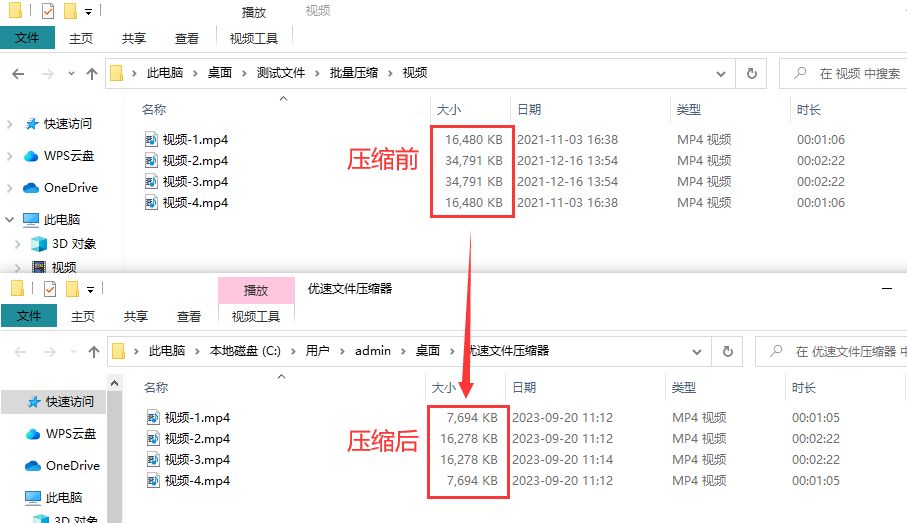
Task: Open the quick access toolbar dropdown in the top window
Action: point(88,12)
